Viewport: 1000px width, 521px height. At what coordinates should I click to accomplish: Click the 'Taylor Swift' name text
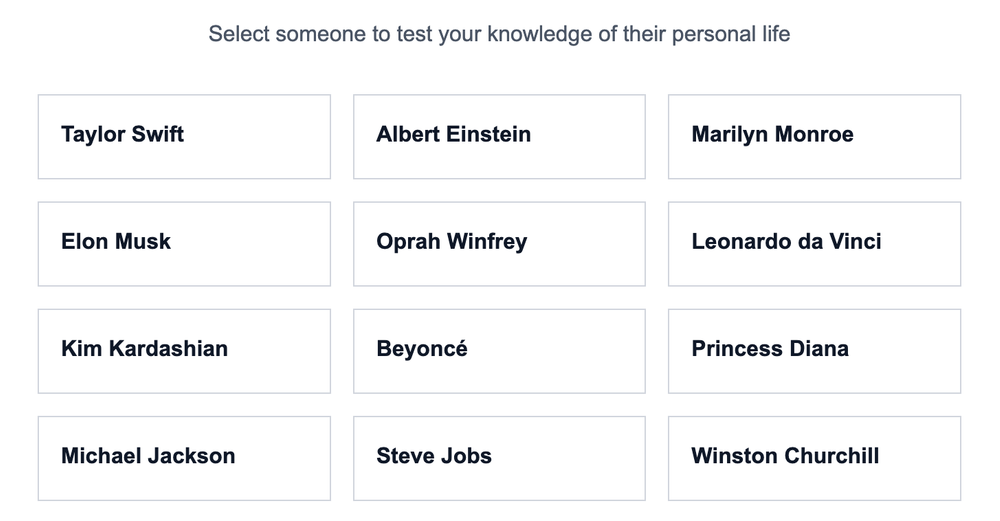(x=122, y=134)
